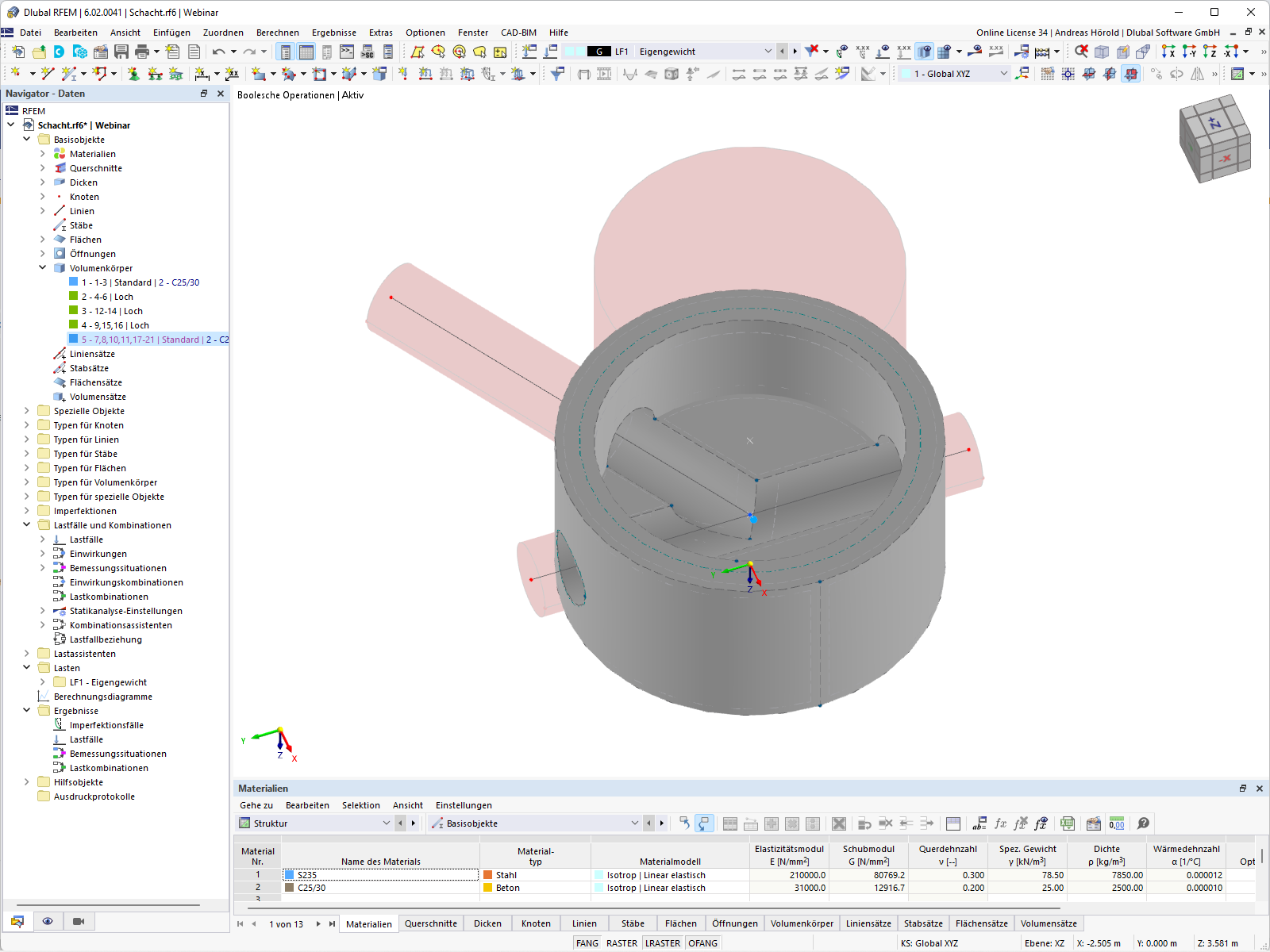
Task: Open the load case Eigengewicht dropdown
Action: [768, 52]
